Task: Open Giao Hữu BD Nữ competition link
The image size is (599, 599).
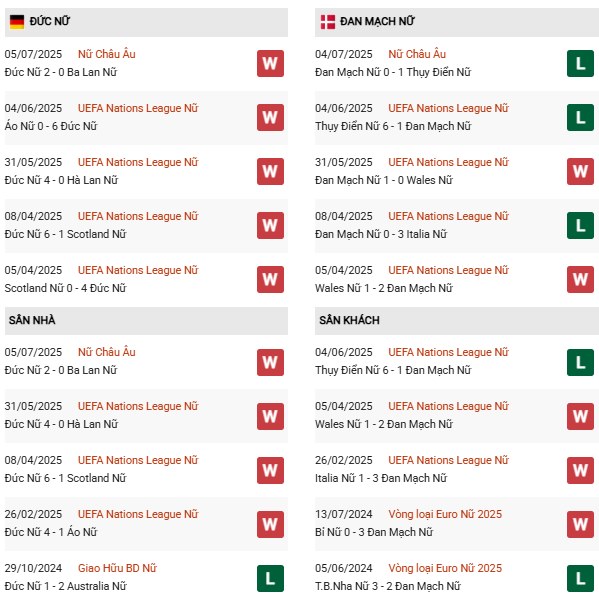Action: 117,568
